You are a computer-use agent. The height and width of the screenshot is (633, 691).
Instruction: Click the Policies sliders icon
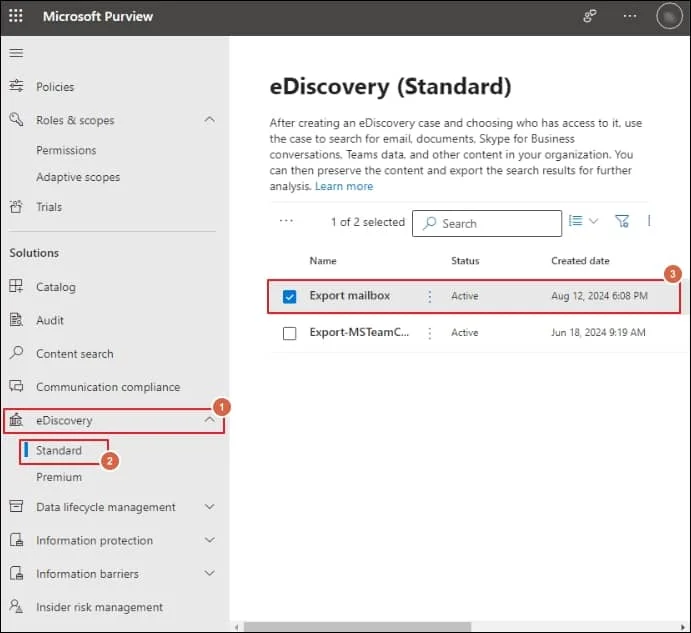coord(16,86)
